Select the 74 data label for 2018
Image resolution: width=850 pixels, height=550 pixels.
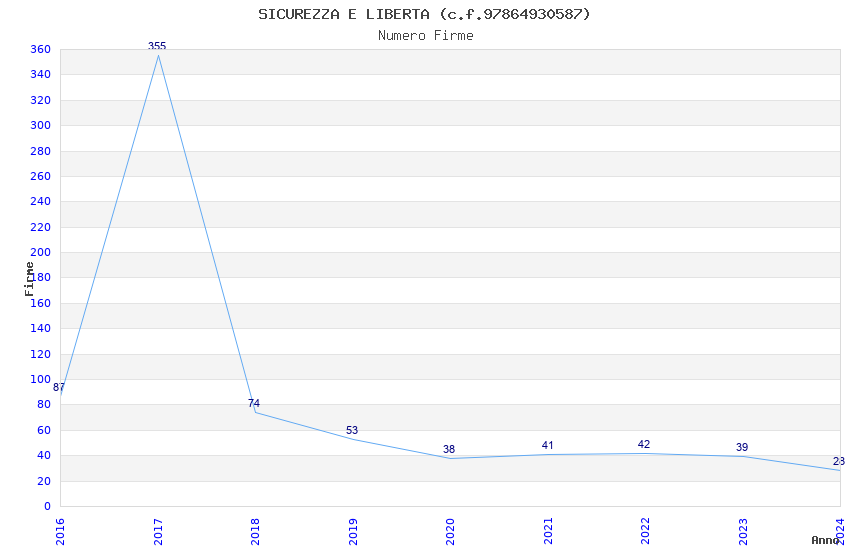tap(254, 403)
